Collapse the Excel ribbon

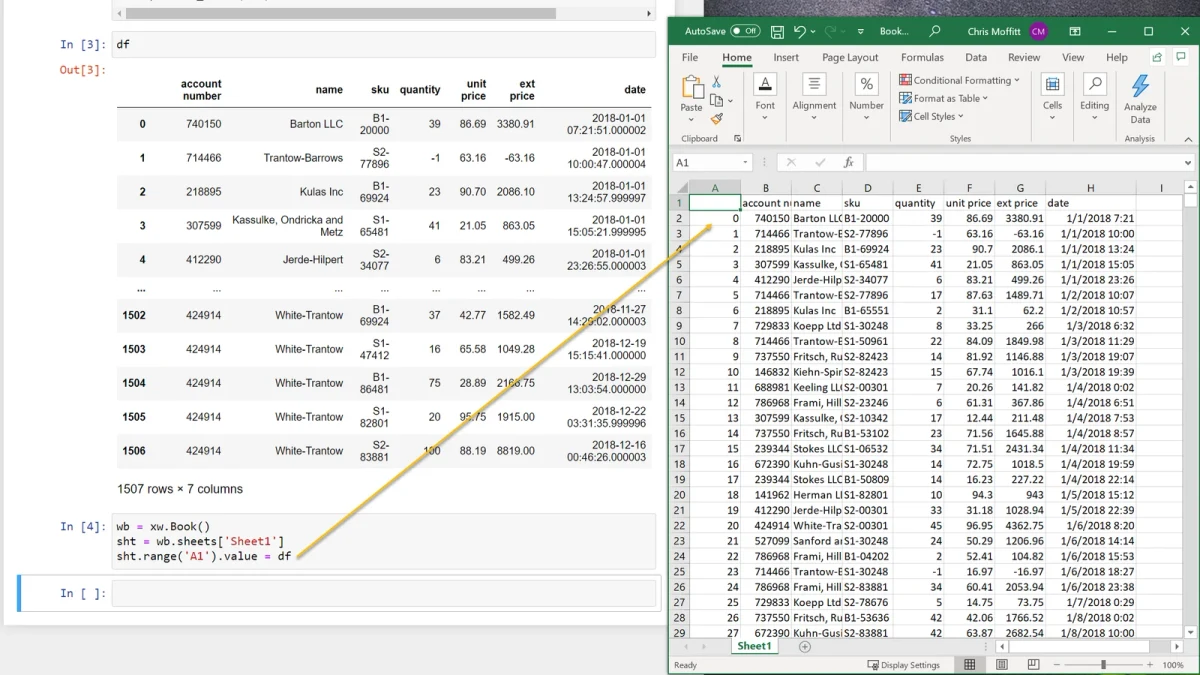point(1188,139)
